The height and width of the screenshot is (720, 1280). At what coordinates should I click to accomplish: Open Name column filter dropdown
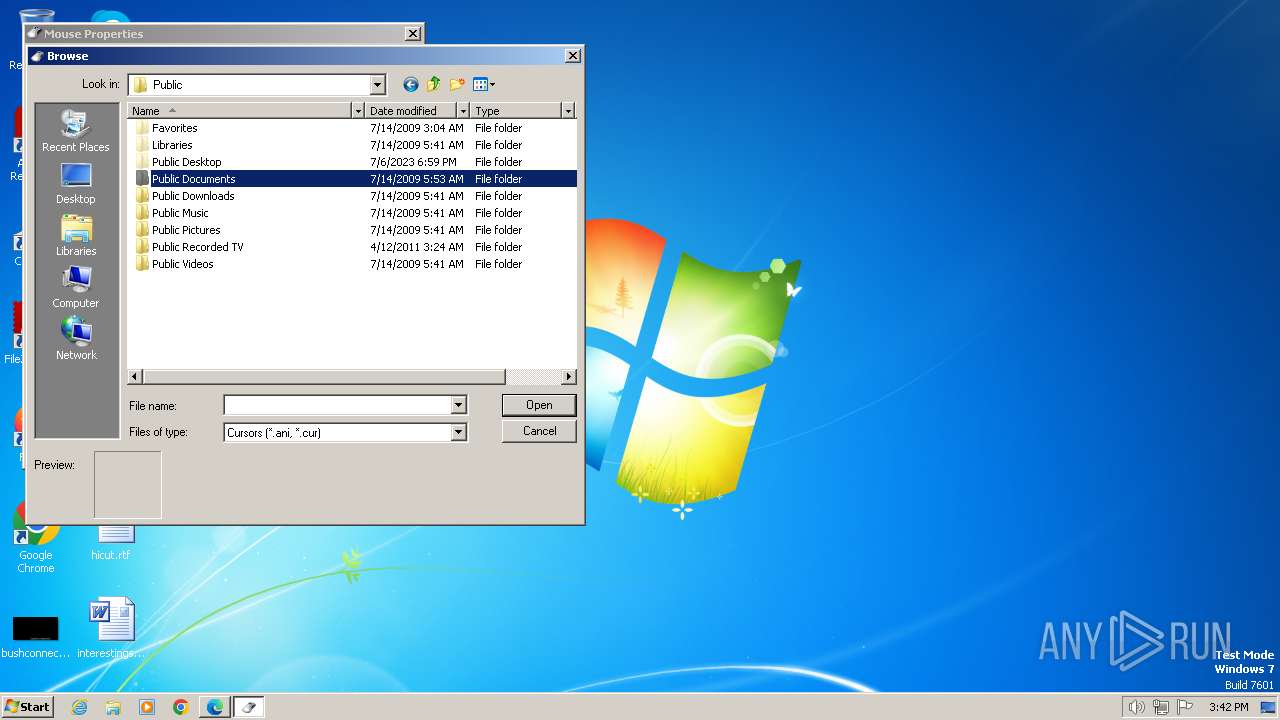[358, 110]
